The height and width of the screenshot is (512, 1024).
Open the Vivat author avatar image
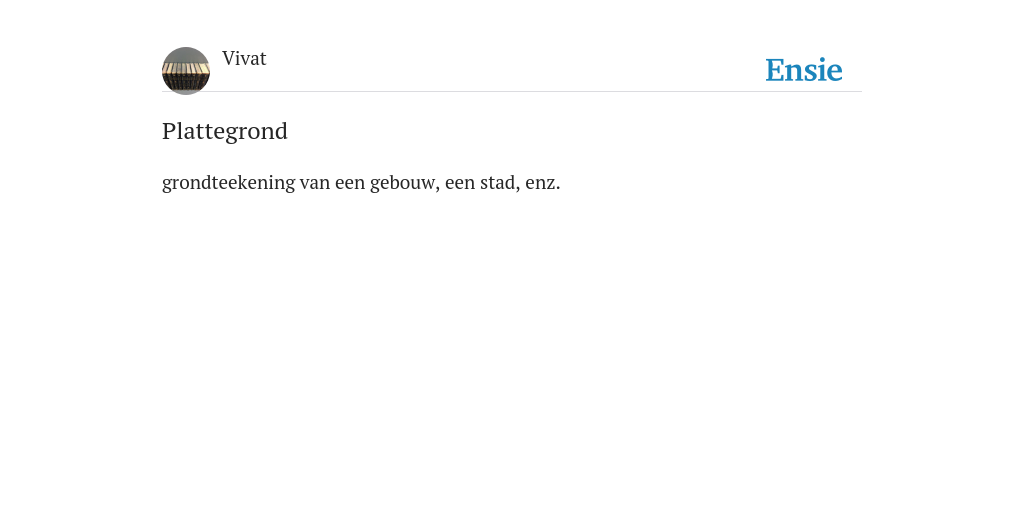pyautogui.click(x=185, y=71)
